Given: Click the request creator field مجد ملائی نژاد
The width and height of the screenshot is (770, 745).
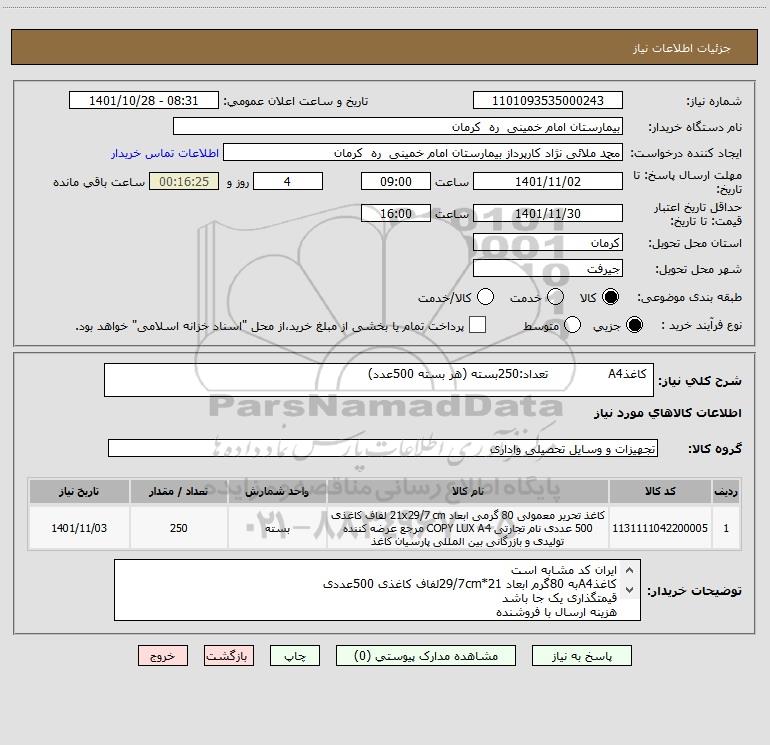Looking at the screenshot, I should pyautogui.click(x=423, y=153).
